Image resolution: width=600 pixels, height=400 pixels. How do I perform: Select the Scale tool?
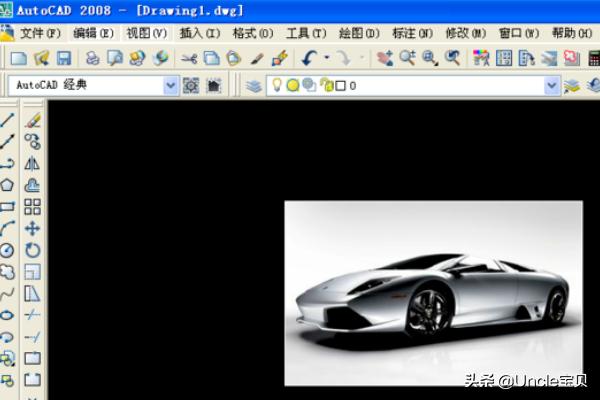pos(33,272)
